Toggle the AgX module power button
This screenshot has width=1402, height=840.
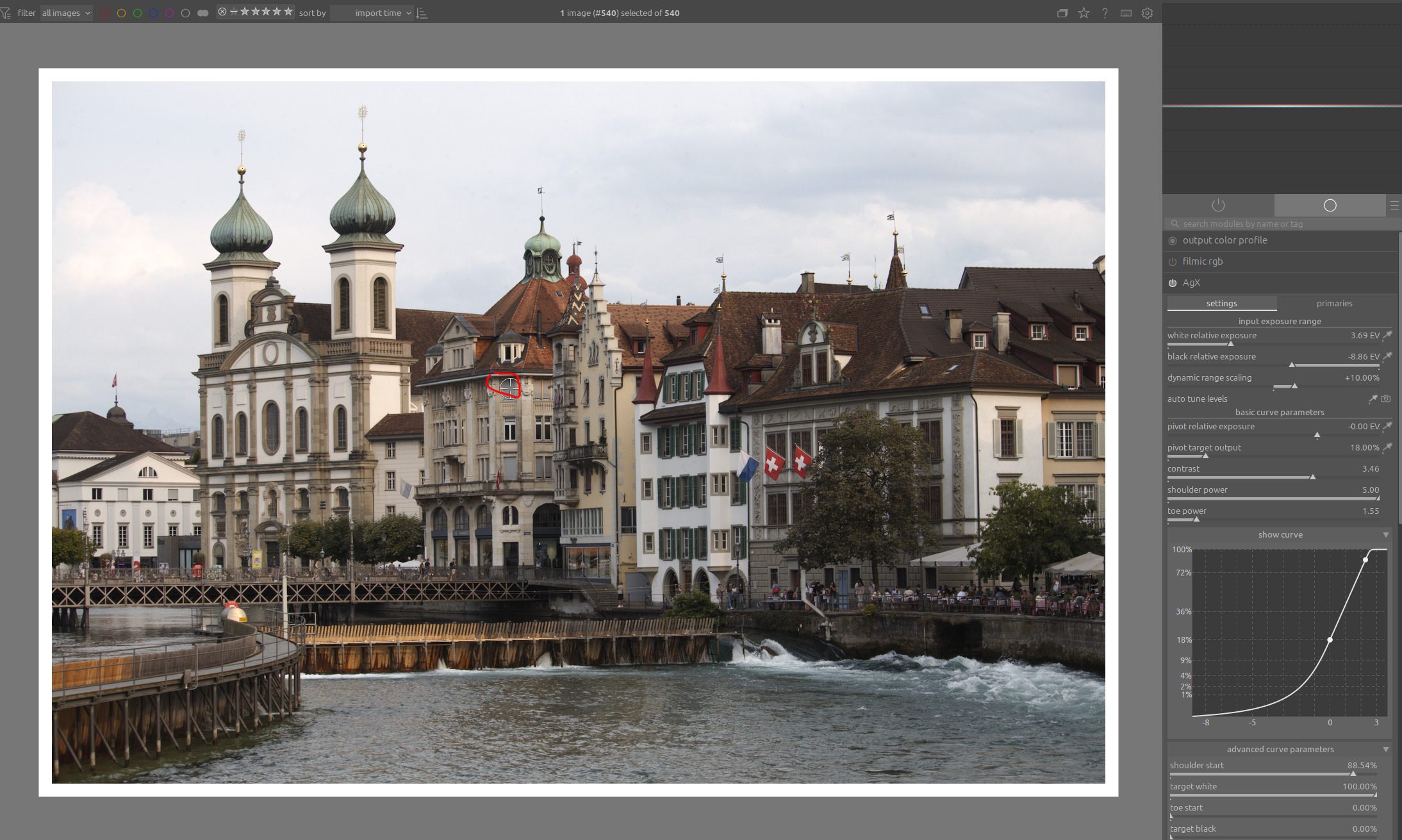point(1173,283)
